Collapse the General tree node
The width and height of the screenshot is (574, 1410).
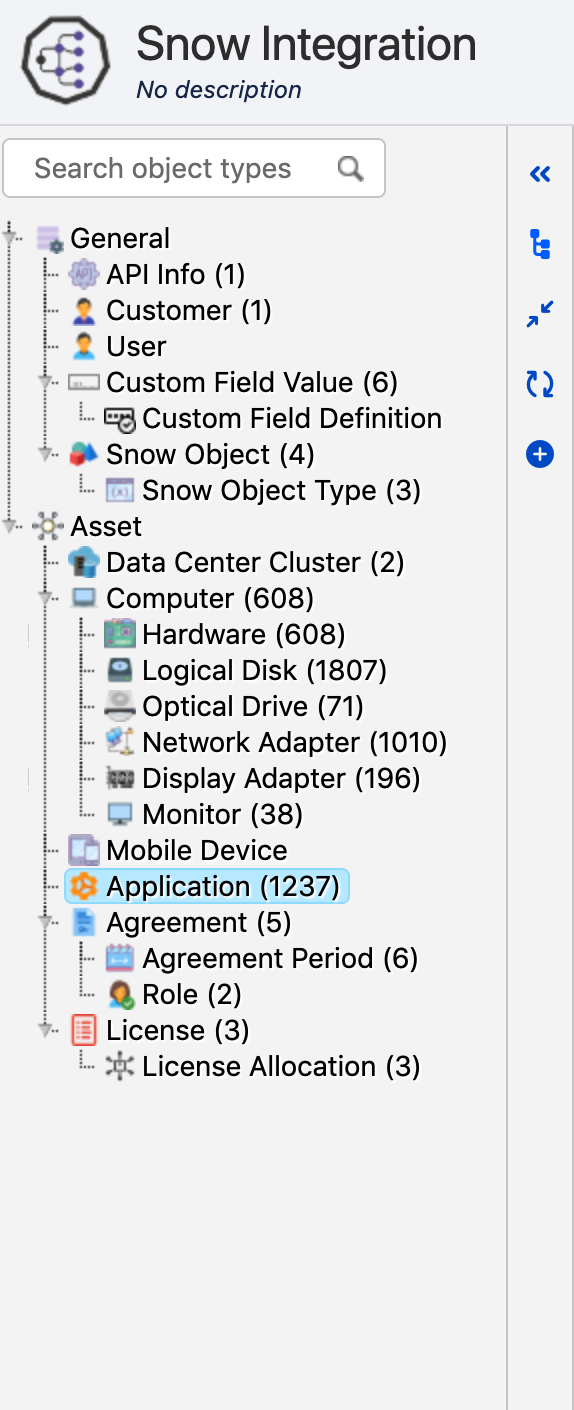12,238
